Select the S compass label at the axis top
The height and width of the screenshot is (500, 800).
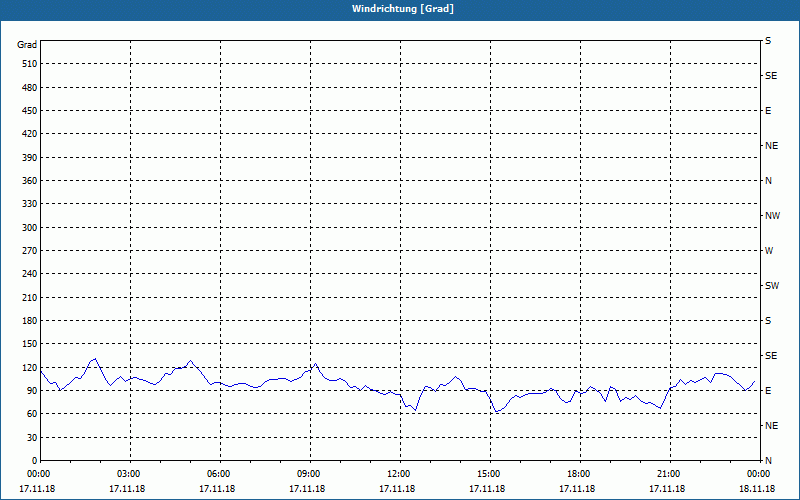coord(768,41)
